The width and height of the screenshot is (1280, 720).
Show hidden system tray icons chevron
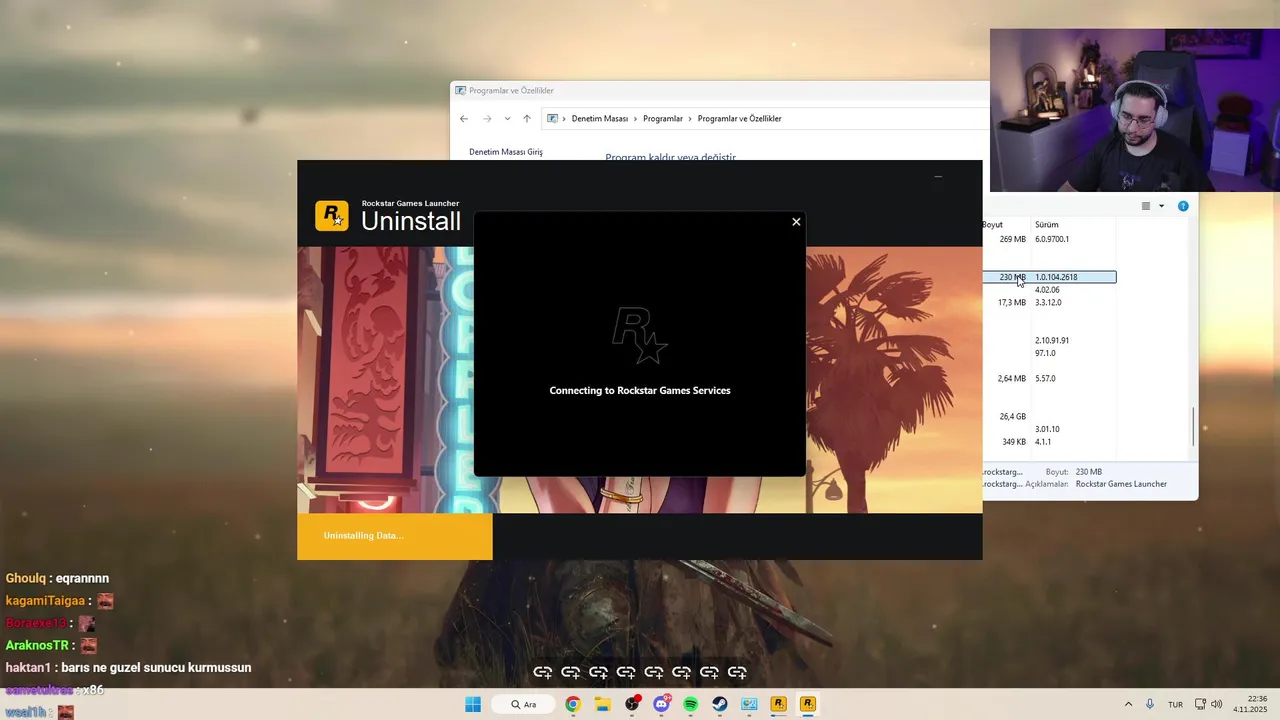pyautogui.click(x=1129, y=704)
